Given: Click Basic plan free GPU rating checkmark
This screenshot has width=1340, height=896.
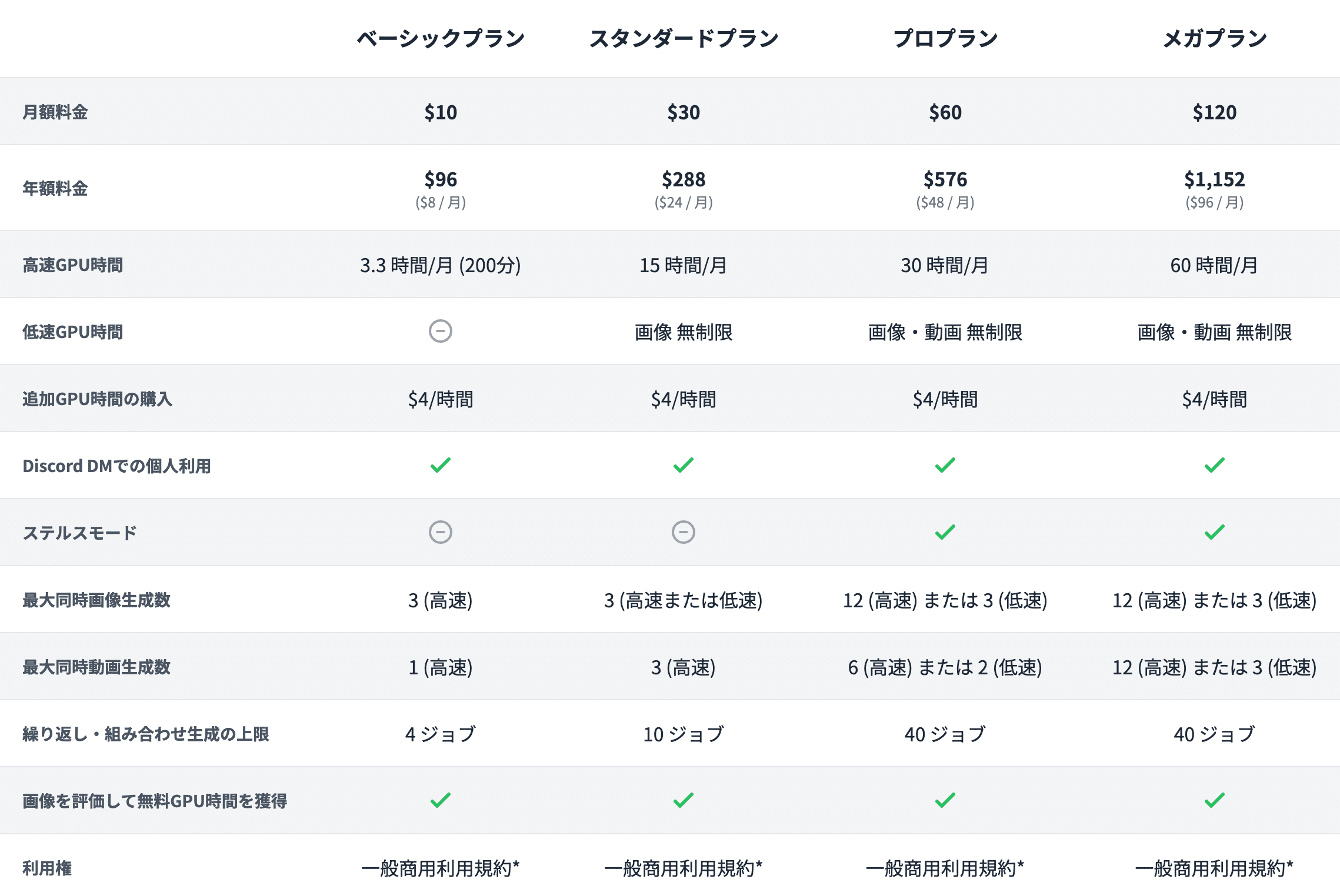Looking at the screenshot, I should click(x=440, y=800).
